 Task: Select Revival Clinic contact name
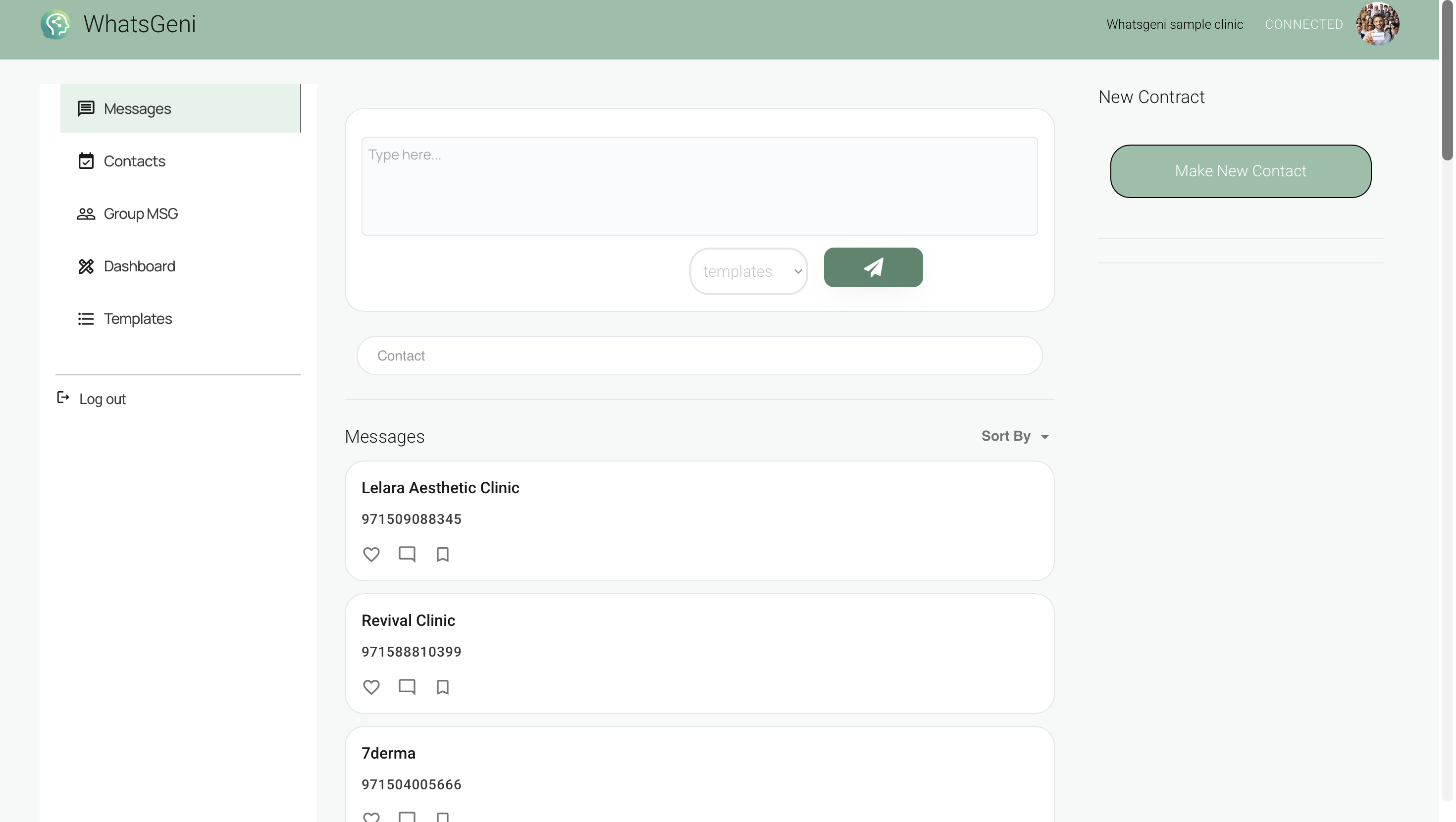(x=408, y=621)
